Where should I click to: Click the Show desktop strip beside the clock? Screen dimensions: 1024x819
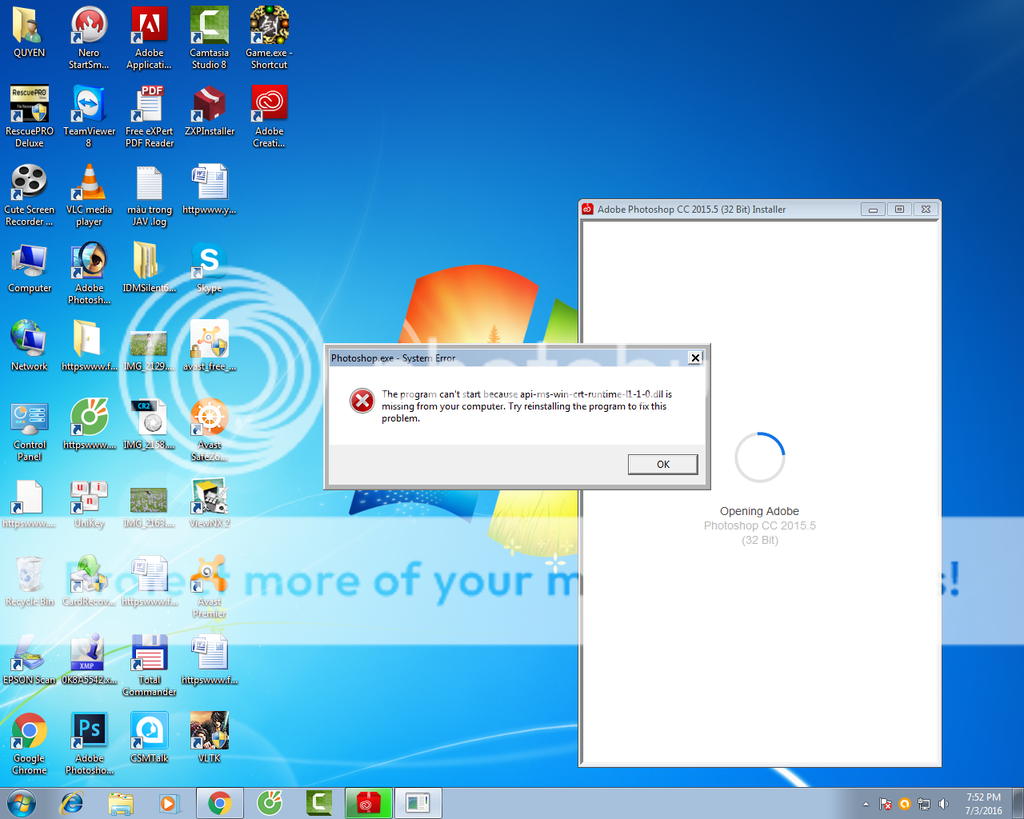click(1018, 803)
